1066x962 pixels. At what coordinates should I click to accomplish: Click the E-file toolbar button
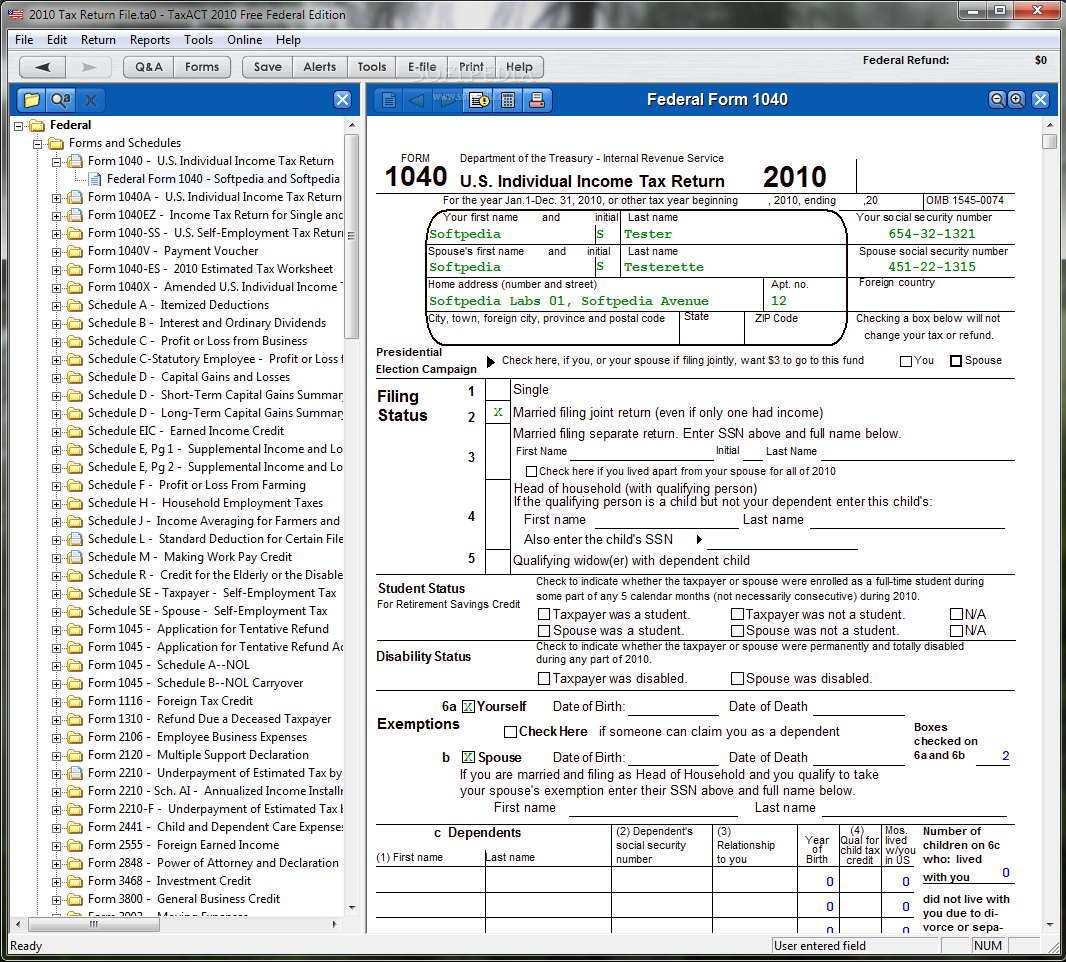(422, 67)
